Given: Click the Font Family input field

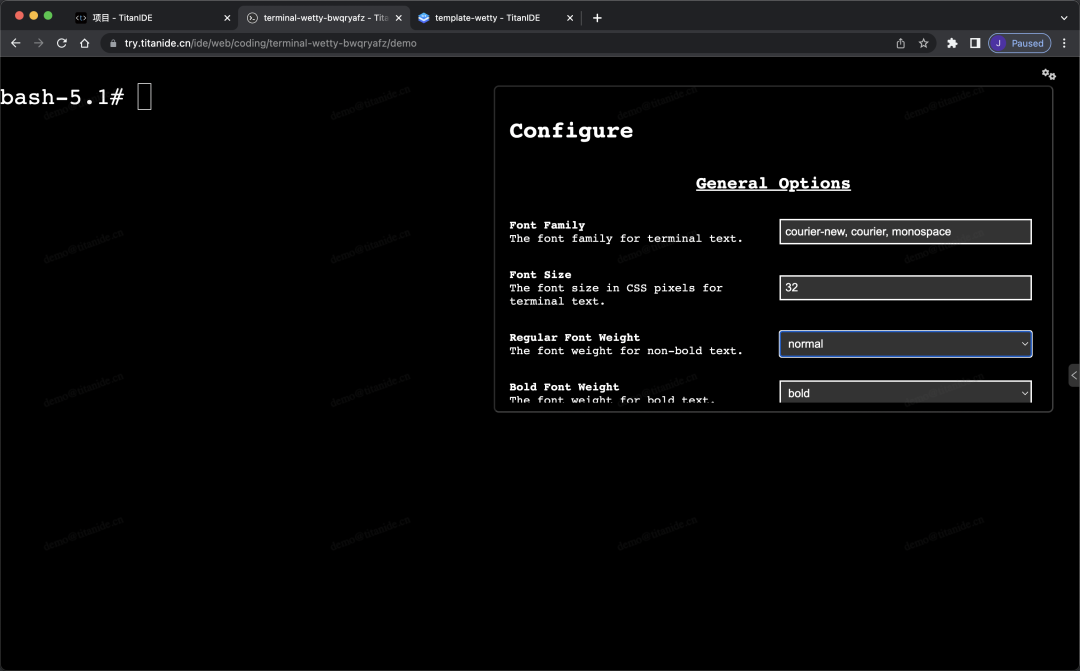Looking at the screenshot, I should [x=905, y=231].
